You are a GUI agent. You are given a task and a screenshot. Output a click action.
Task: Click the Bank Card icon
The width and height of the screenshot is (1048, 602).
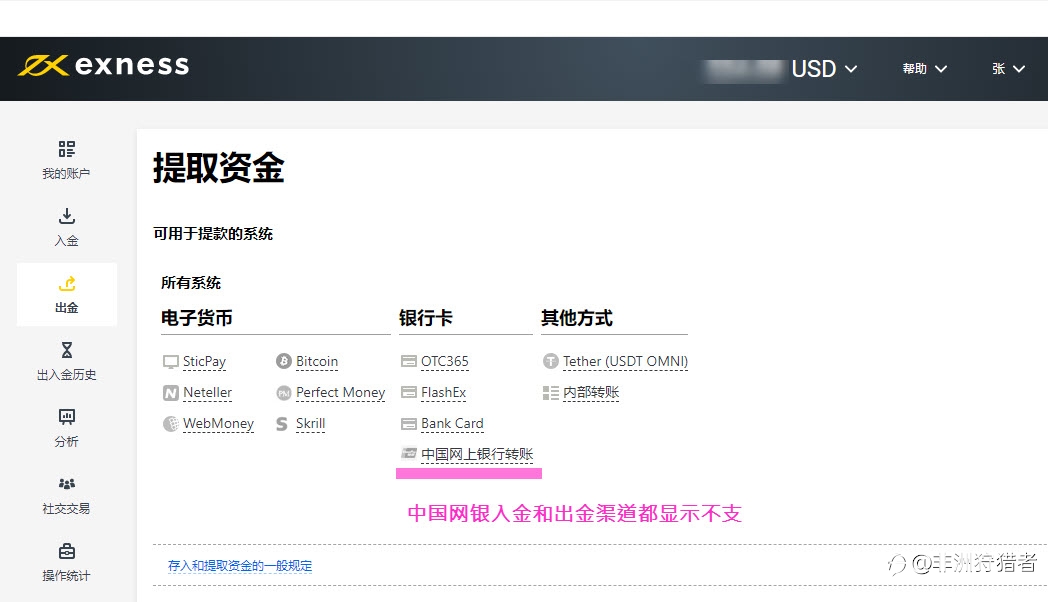point(408,424)
